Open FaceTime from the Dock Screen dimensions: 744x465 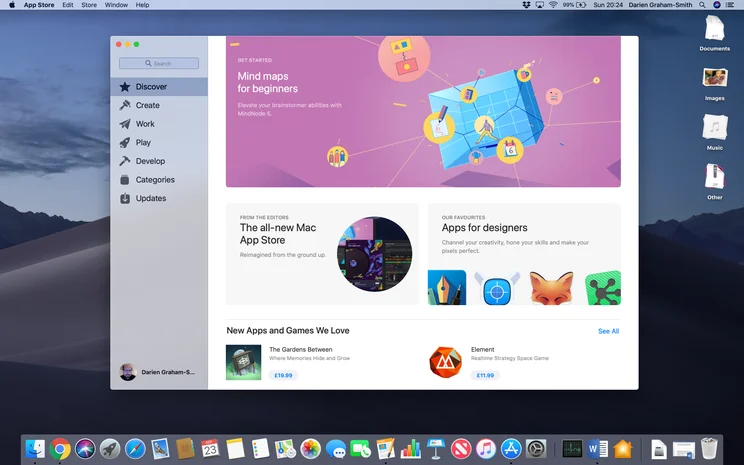360,449
